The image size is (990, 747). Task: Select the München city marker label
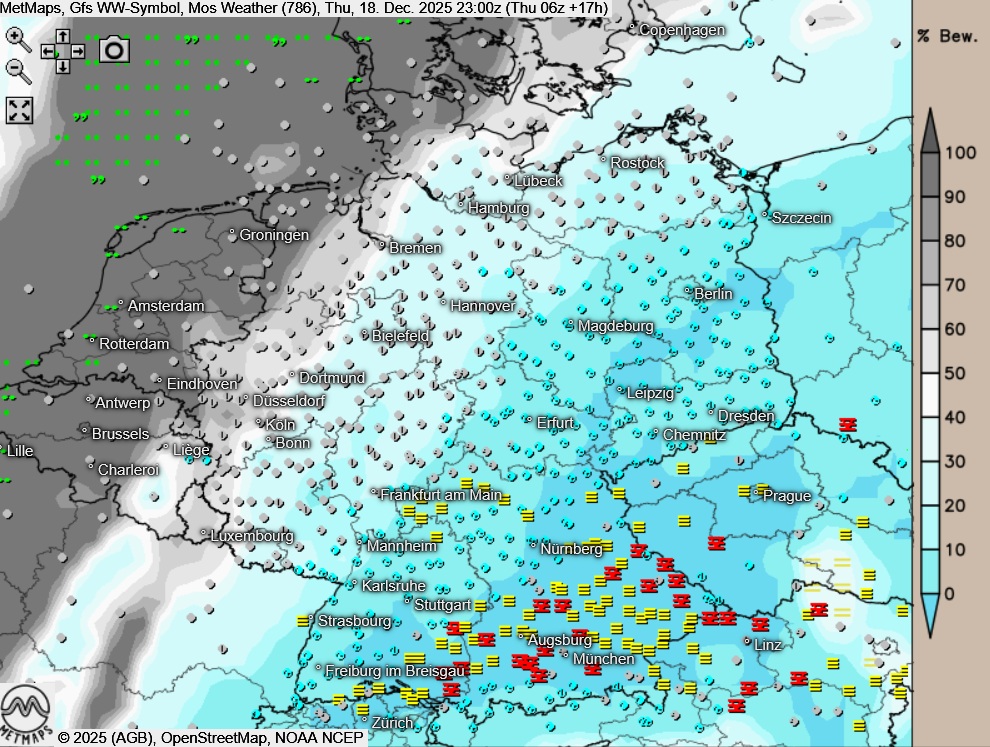603,659
